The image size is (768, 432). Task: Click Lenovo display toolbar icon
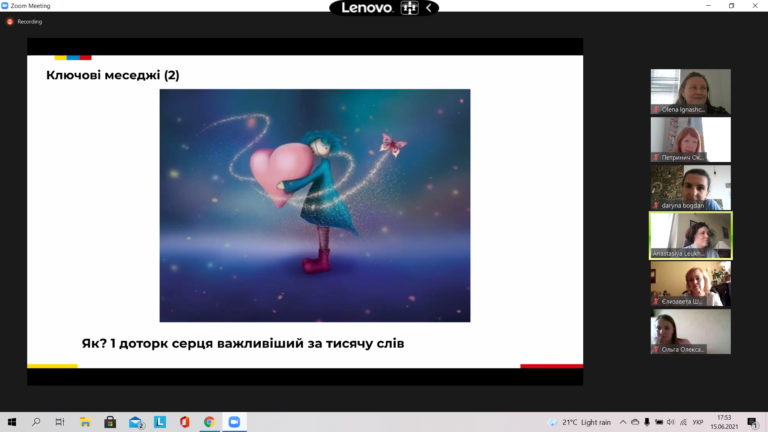tap(409, 8)
